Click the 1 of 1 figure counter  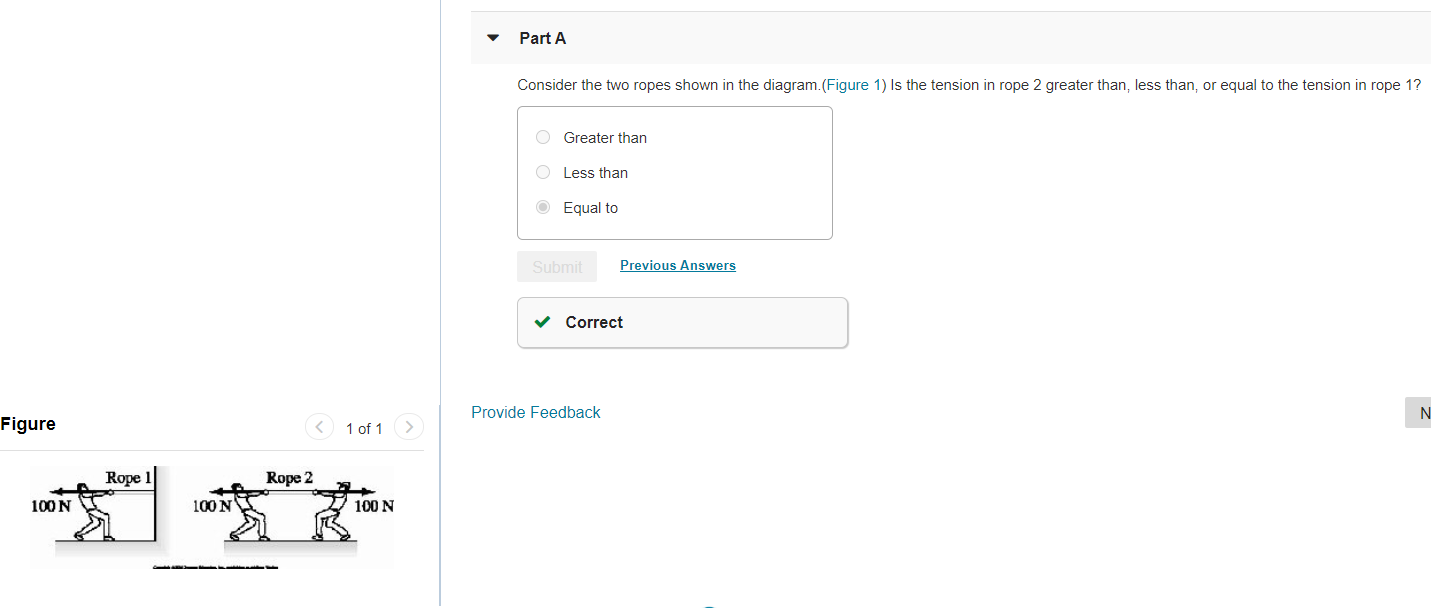364,428
